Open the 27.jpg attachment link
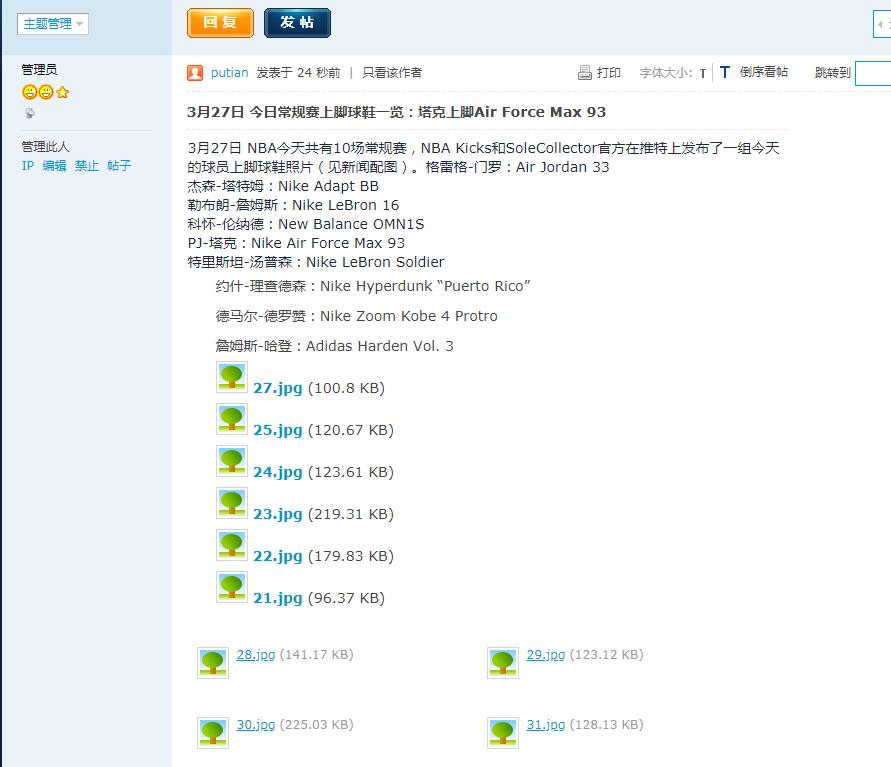The image size is (891, 767). [x=278, y=388]
